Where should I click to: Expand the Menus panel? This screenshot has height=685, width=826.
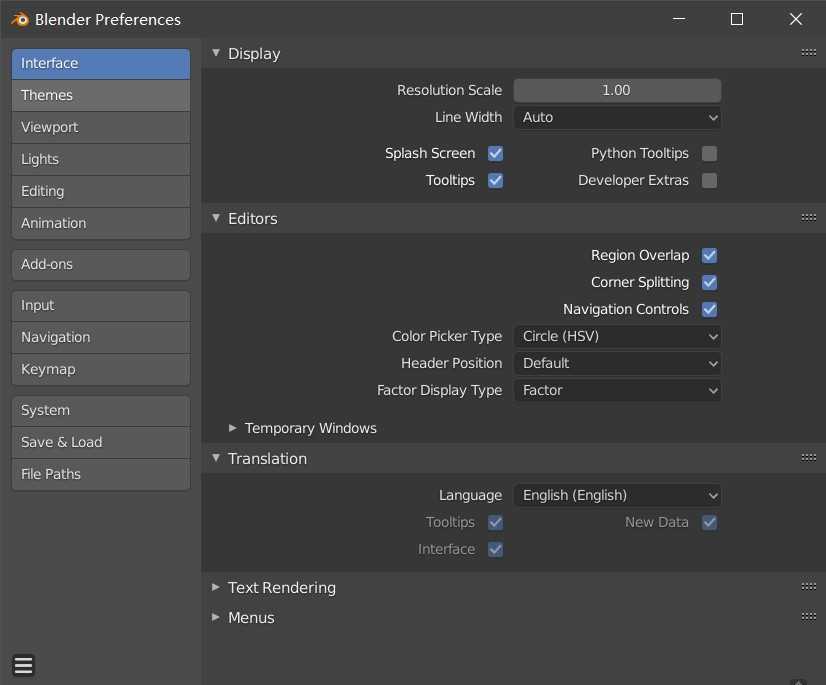(215, 617)
